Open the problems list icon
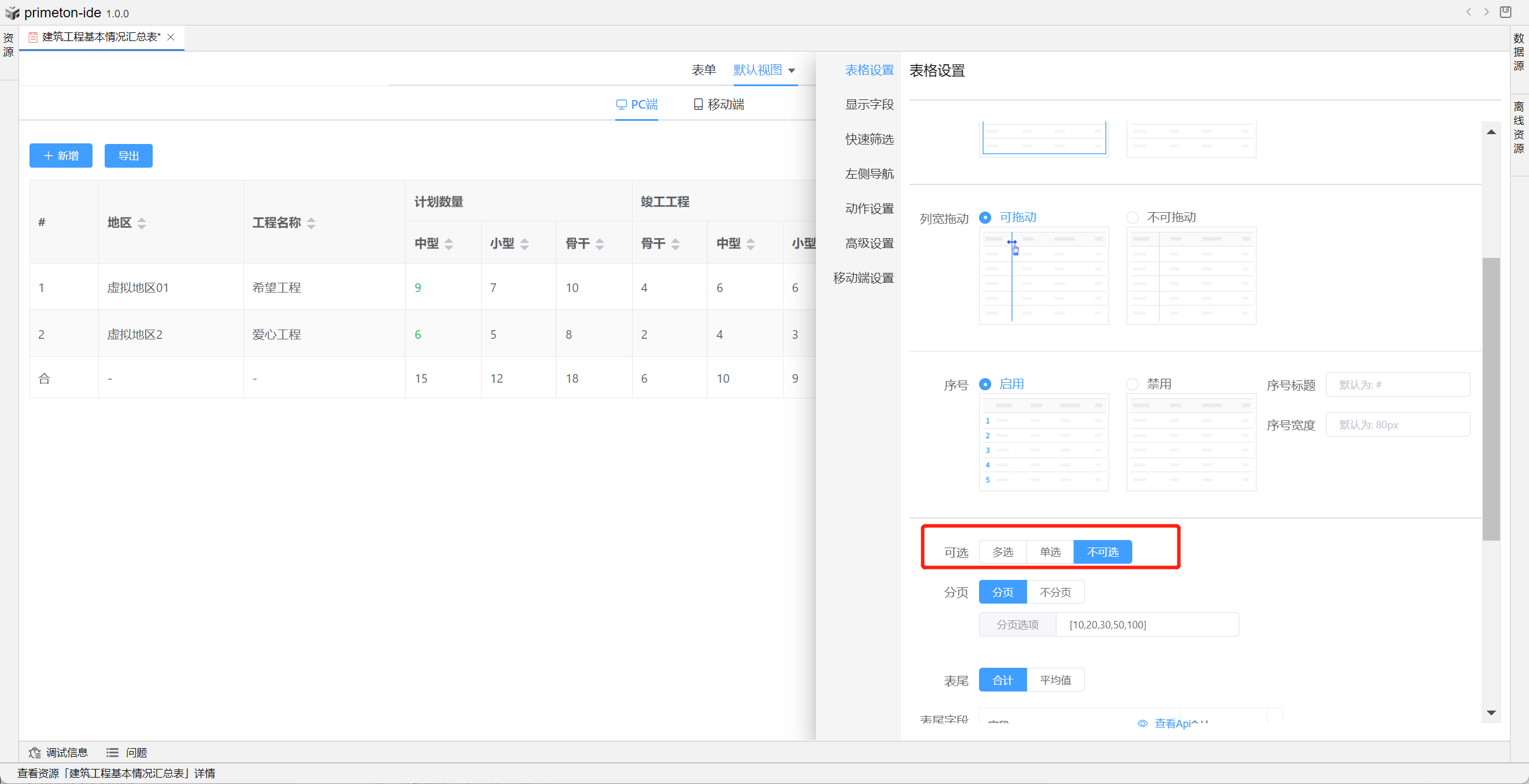This screenshot has width=1529, height=784. (112, 753)
